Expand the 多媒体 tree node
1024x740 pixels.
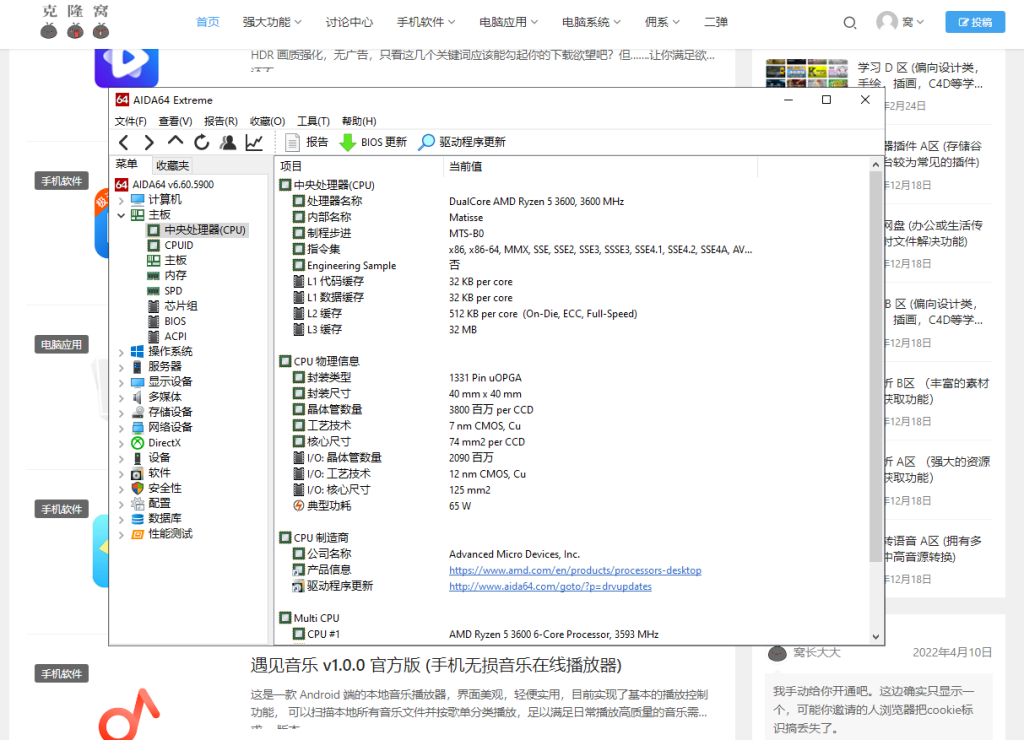pyautogui.click(x=121, y=398)
